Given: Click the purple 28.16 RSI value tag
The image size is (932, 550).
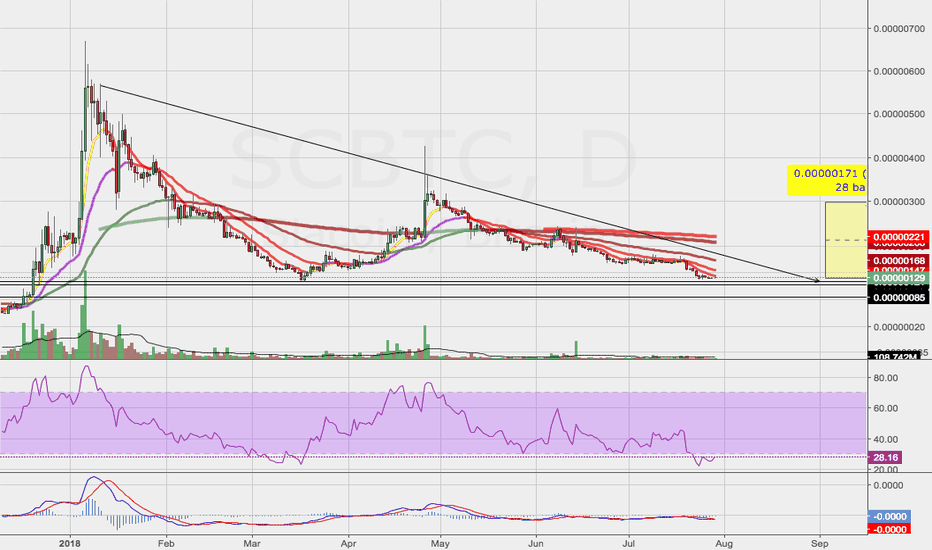Looking at the screenshot, I should [885, 457].
